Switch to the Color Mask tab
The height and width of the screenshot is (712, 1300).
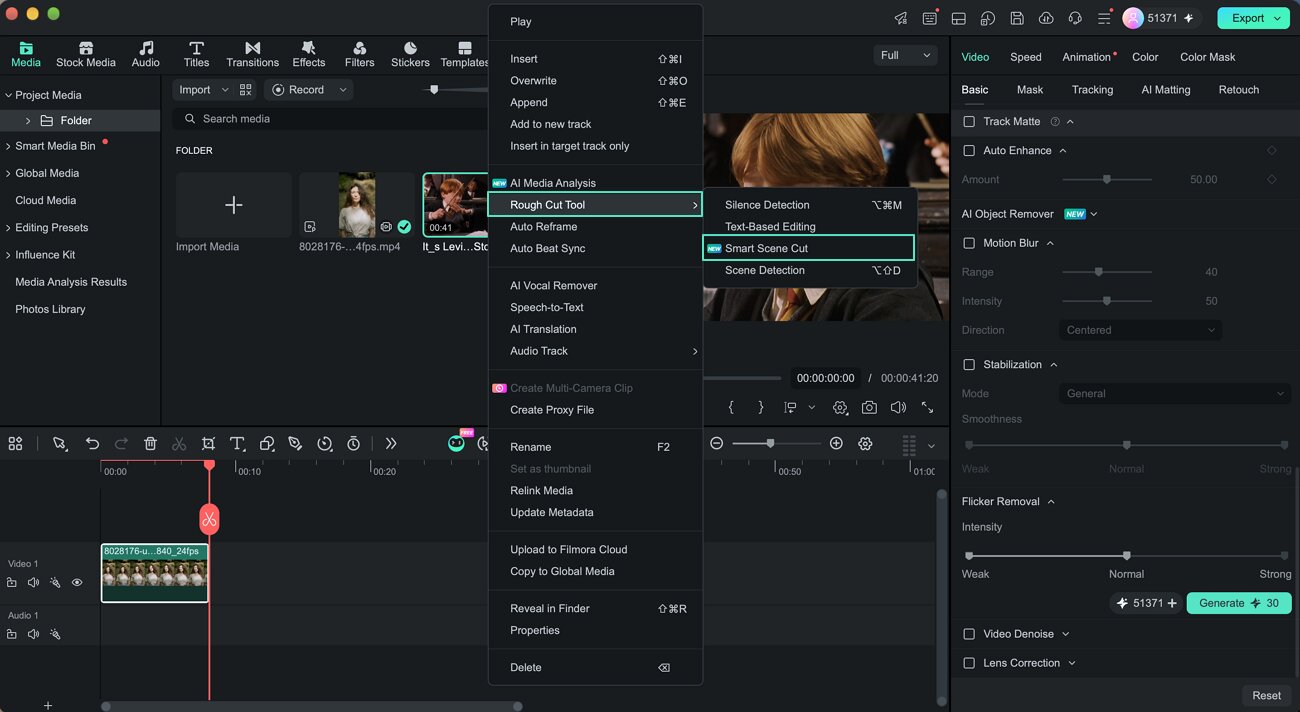[1207, 57]
